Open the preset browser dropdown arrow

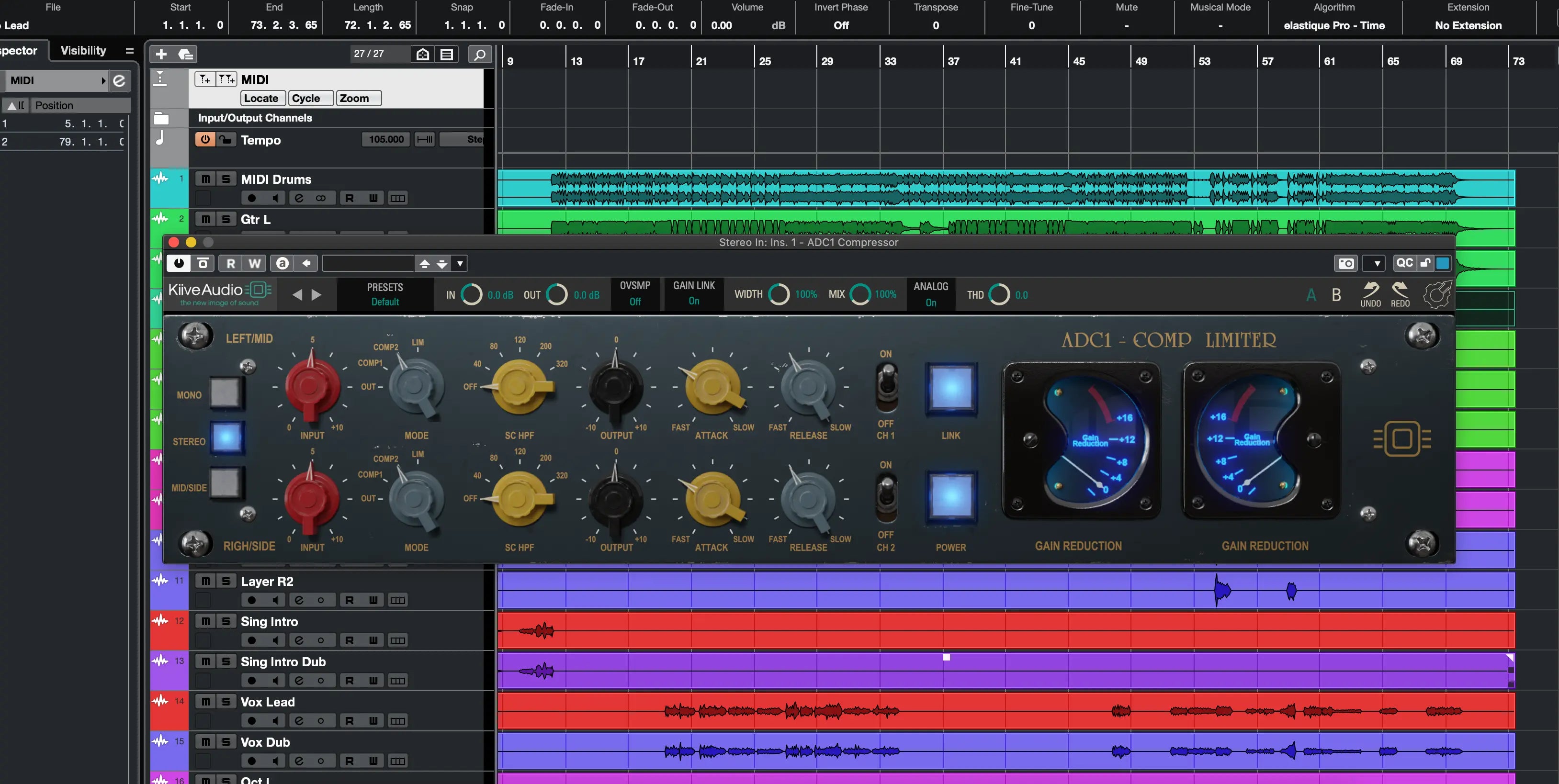click(459, 263)
